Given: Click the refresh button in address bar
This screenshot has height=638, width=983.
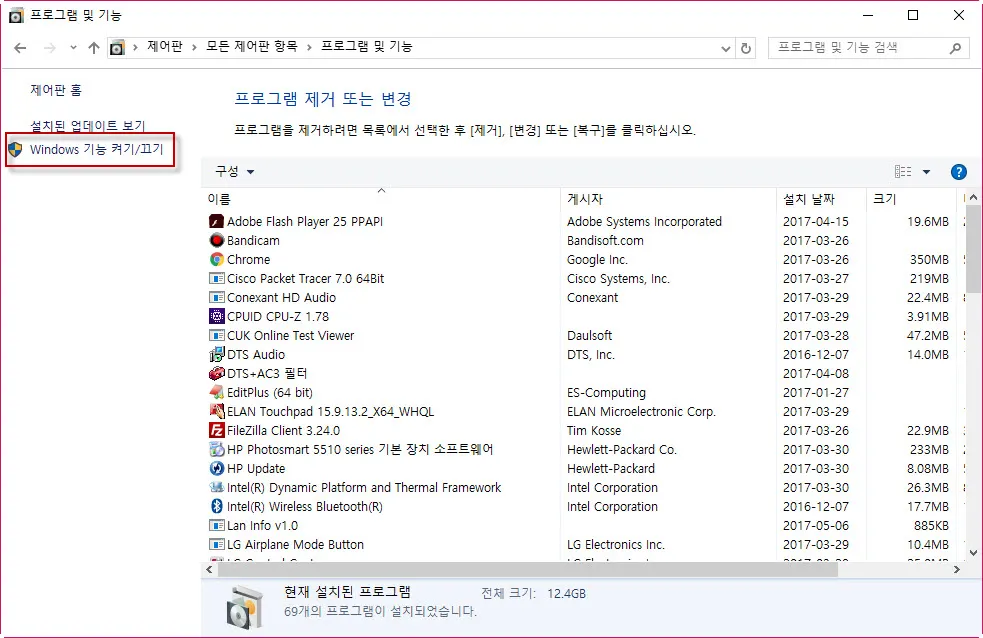Looking at the screenshot, I should click(x=745, y=48).
